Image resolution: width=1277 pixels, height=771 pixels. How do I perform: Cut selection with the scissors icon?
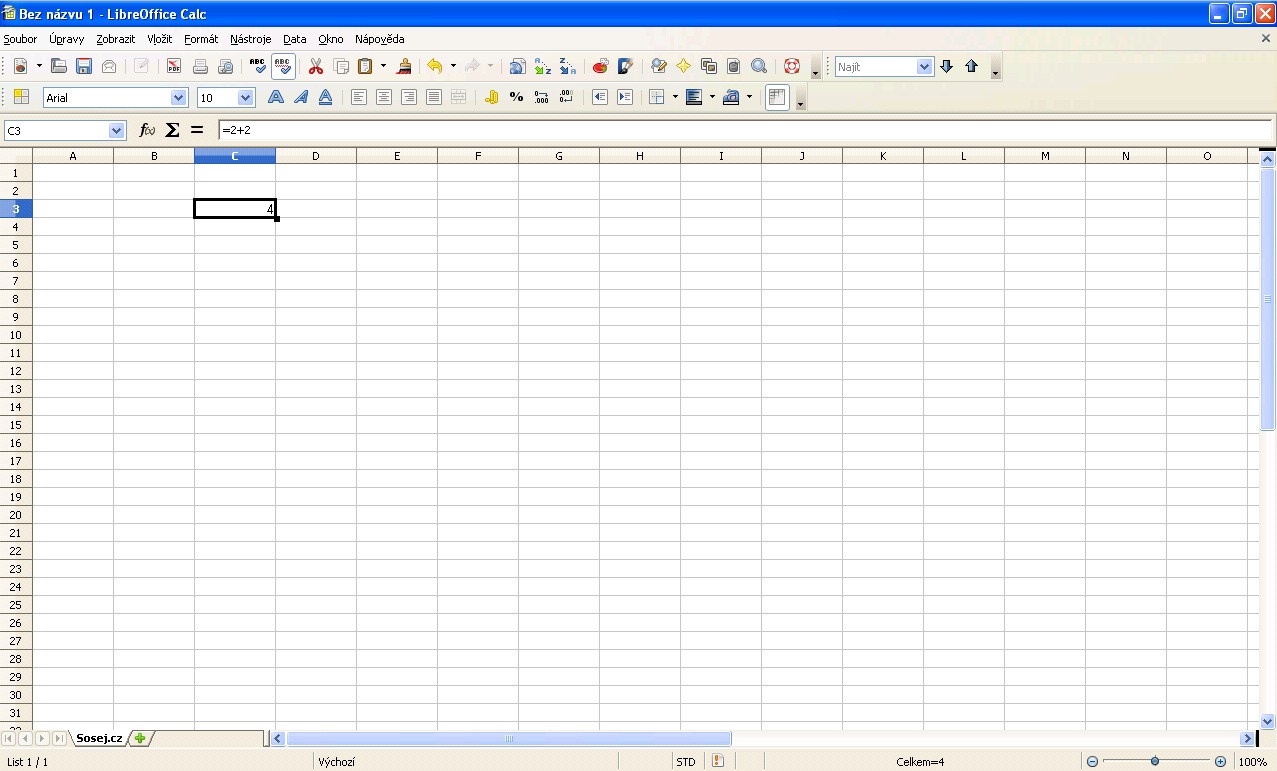coord(316,67)
